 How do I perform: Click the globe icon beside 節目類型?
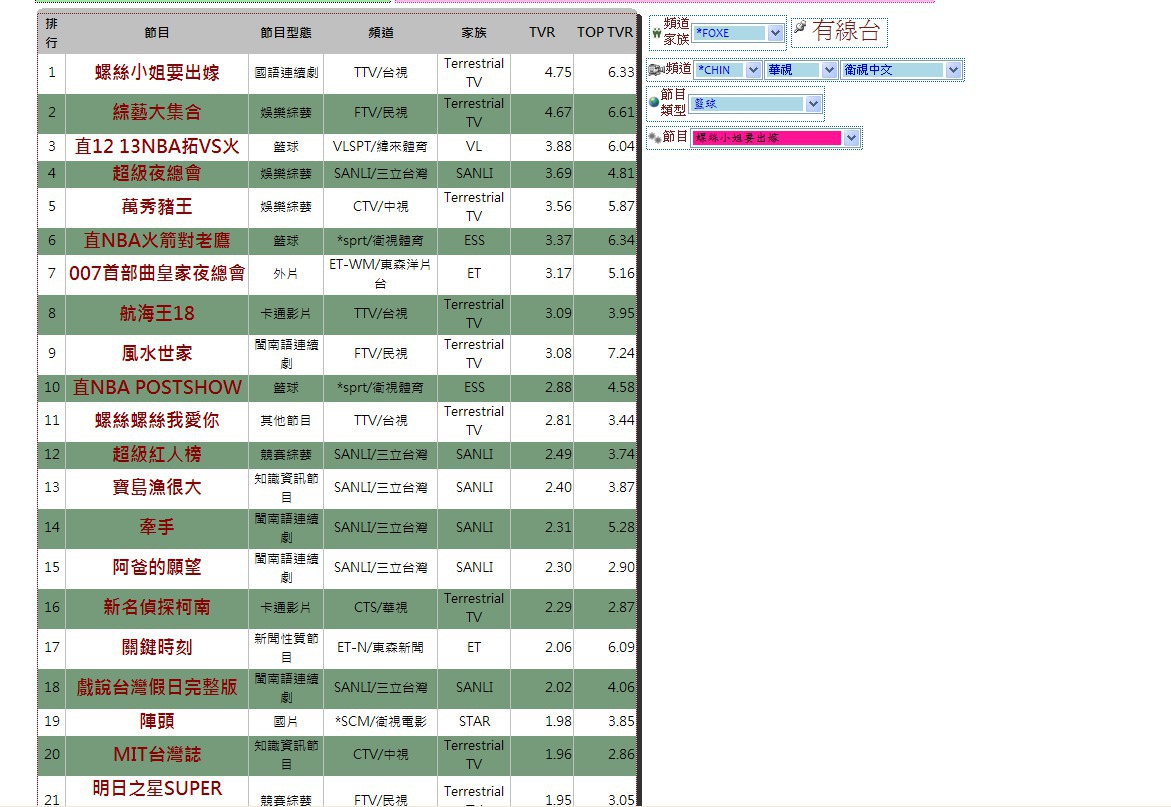(x=654, y=102)
